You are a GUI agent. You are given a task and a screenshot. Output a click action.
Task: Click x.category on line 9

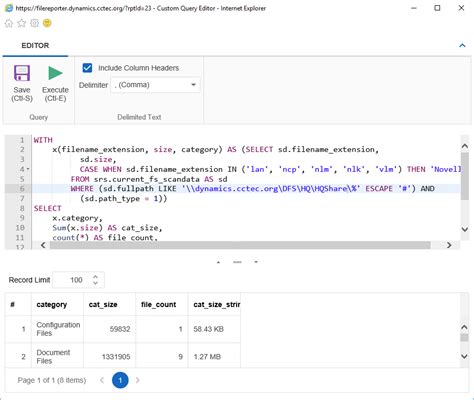[77, 218]
